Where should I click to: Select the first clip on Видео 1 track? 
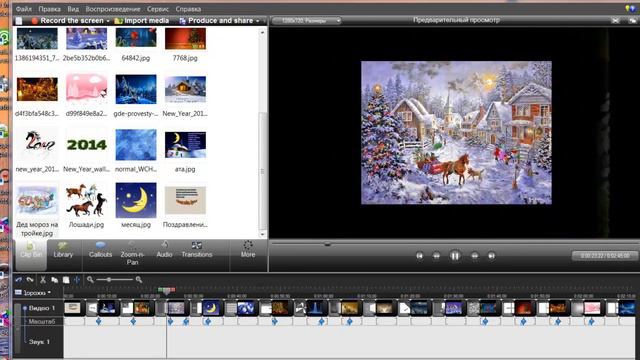pos(73,309)
